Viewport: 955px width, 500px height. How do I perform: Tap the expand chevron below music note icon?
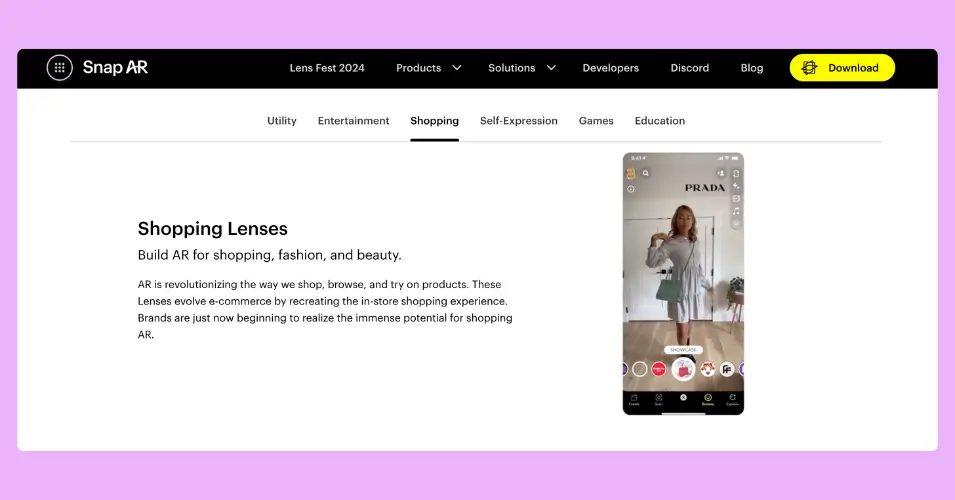(x=736, y=224)
